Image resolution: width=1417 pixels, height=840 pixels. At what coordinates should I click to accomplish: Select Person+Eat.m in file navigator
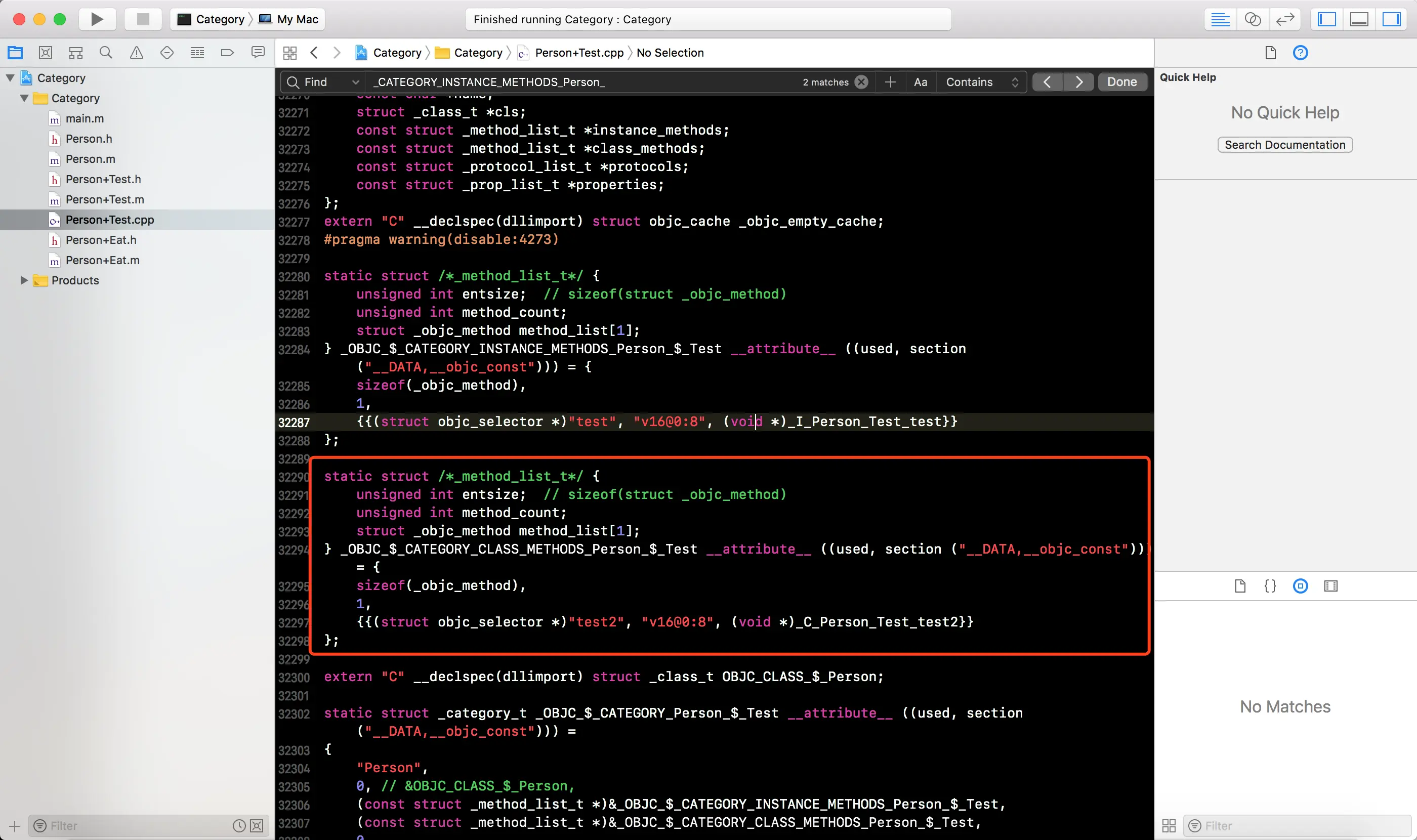coord(102,261)
